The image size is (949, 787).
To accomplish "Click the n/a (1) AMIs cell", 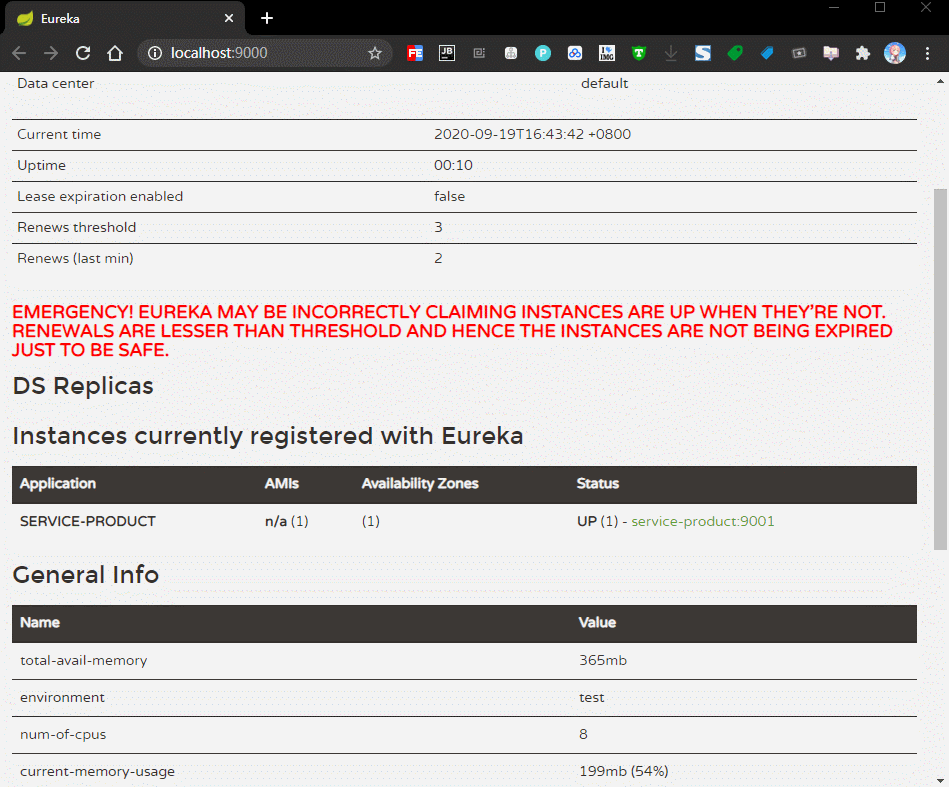I will [x=286, y=521].
